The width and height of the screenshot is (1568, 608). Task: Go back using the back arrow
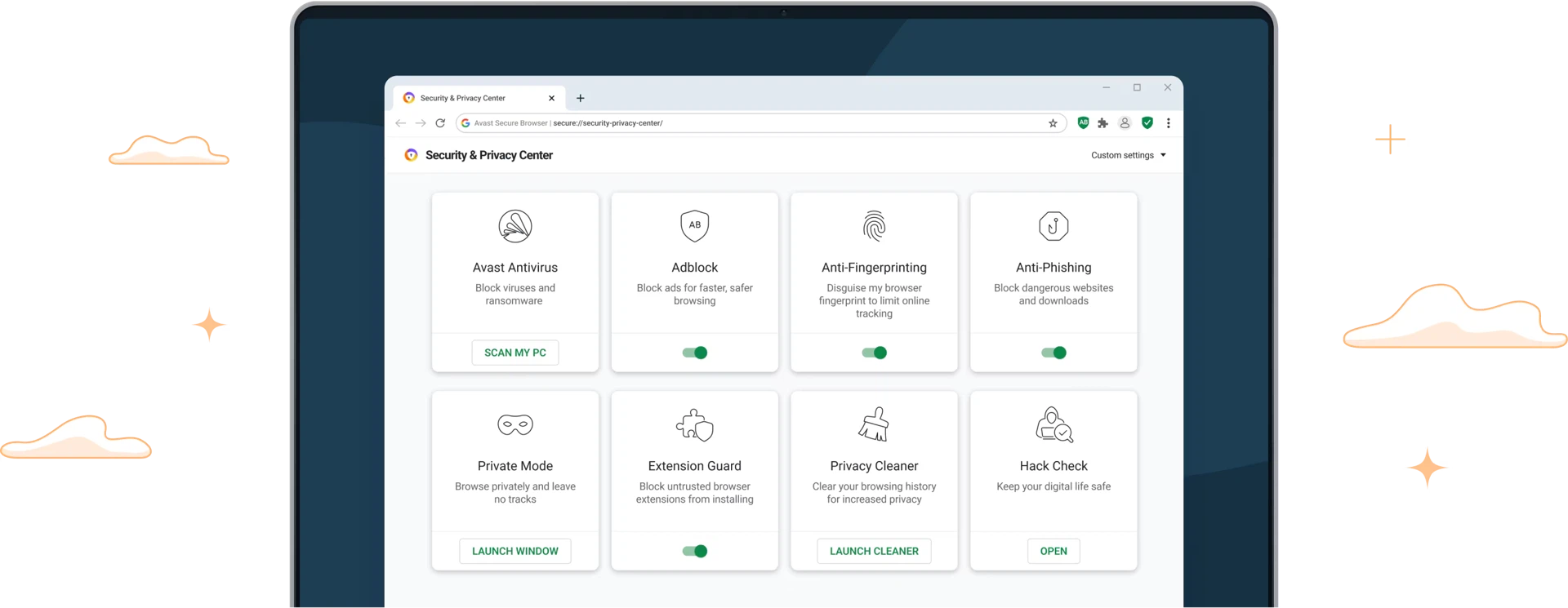point(400,123)
